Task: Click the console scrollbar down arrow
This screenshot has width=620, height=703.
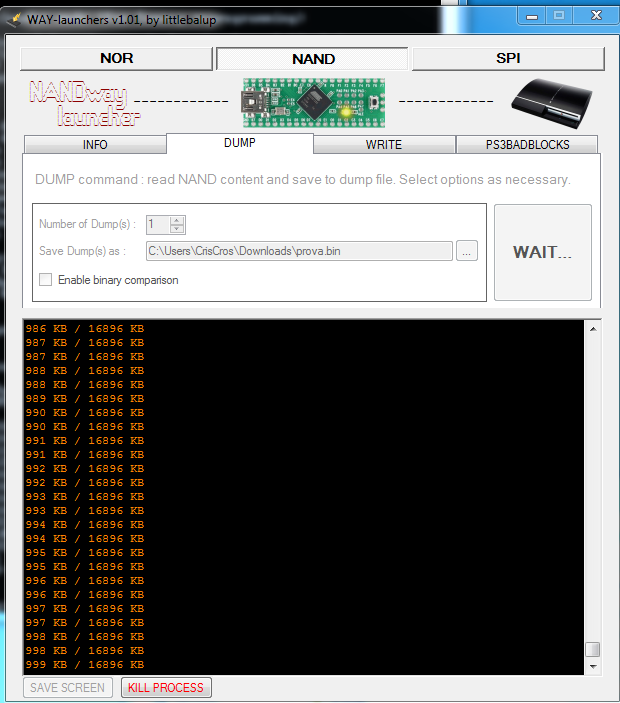Action: coord(593,665)
